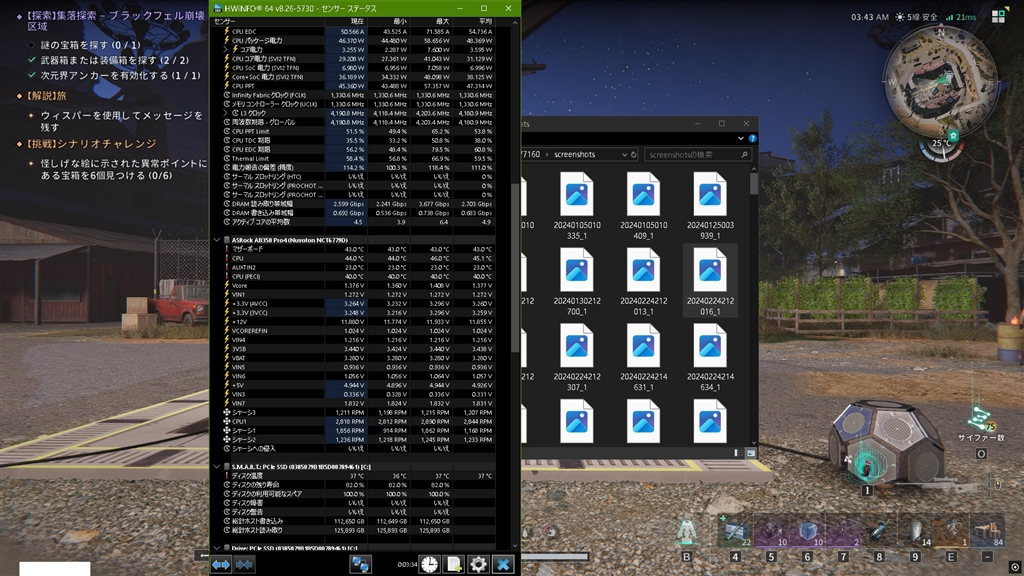Select file 20240224212016_1
This screenshot has width=1024, height=576.
710,281
